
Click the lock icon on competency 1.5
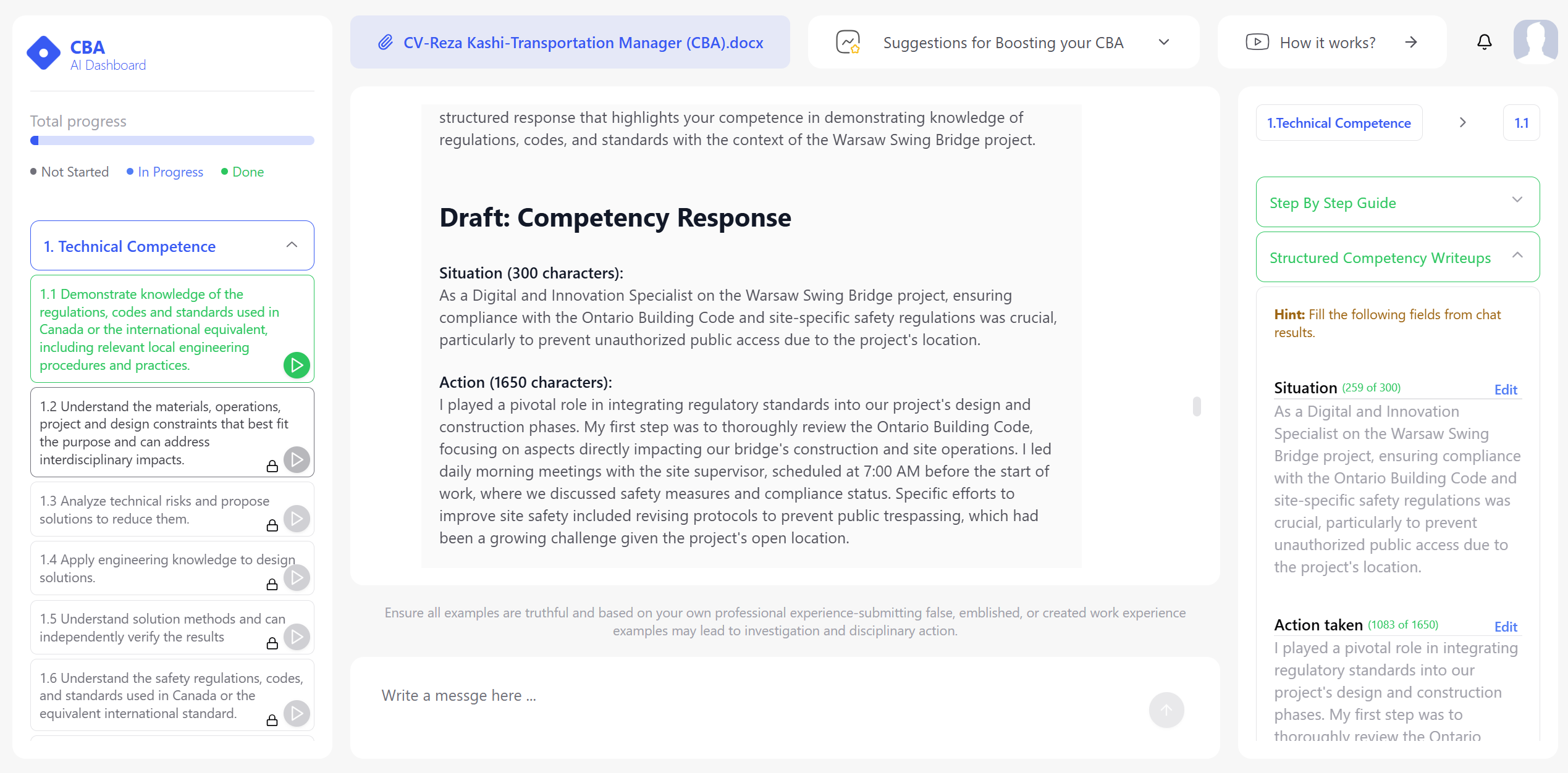pos(272,643)
